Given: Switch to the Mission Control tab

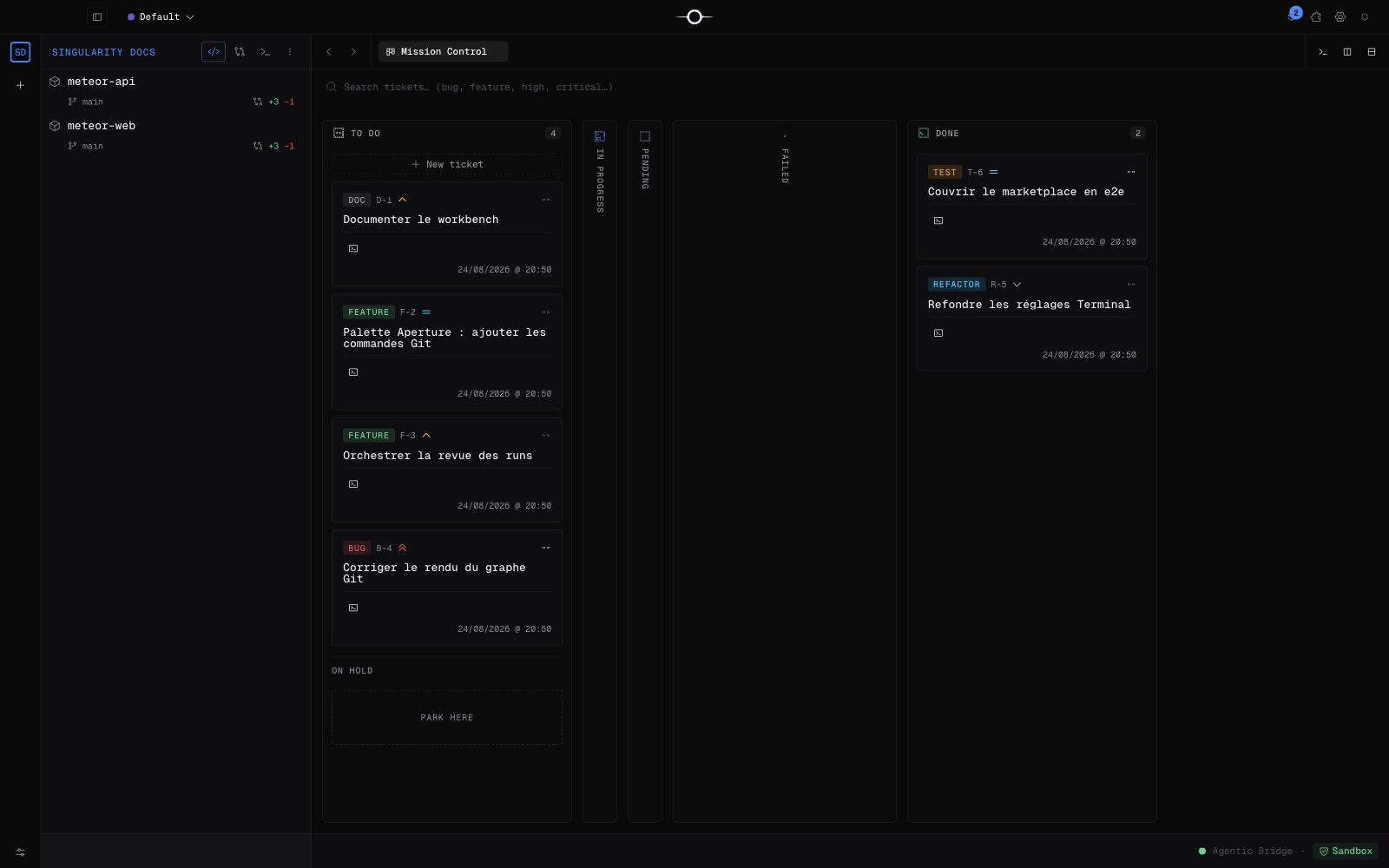Looking at the screenshot, I should (443, 52).
